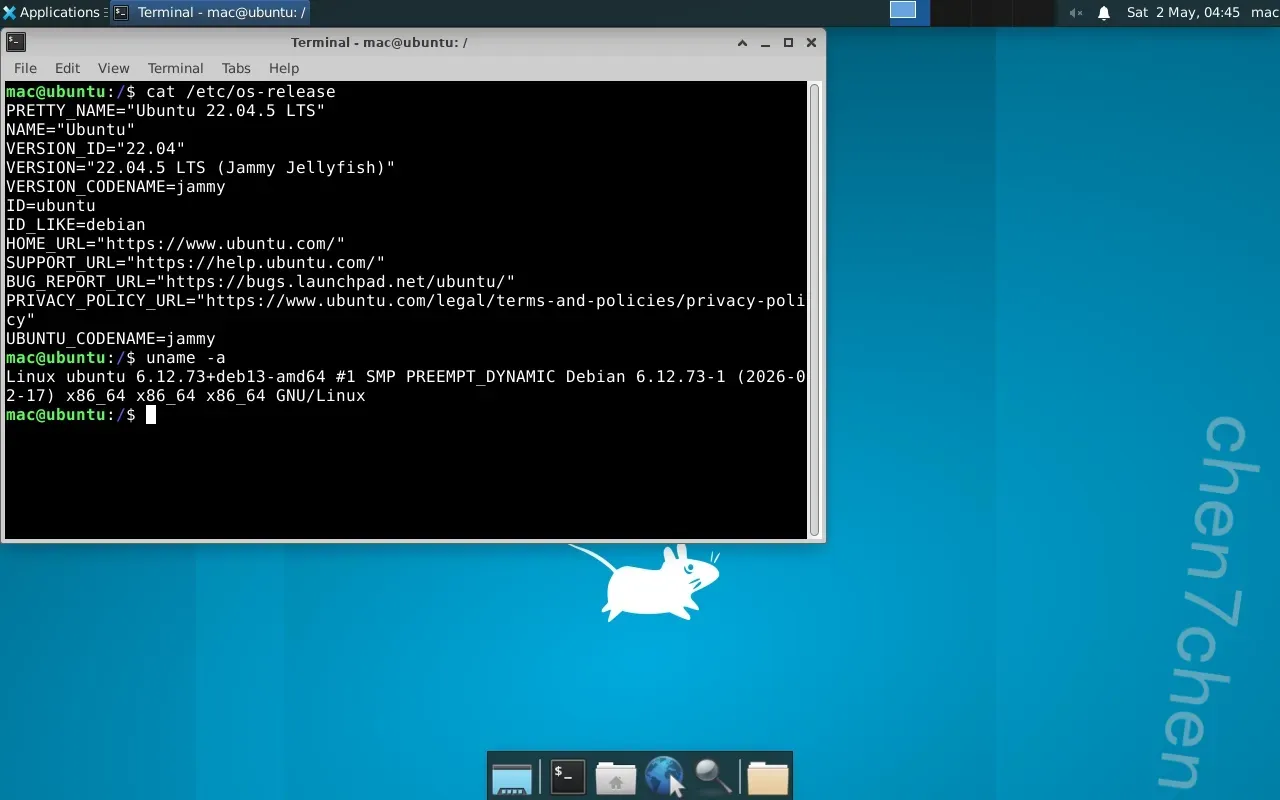
Task: Click the PRIVACY_POLICY_URL line
Action: tap(406, 310)
